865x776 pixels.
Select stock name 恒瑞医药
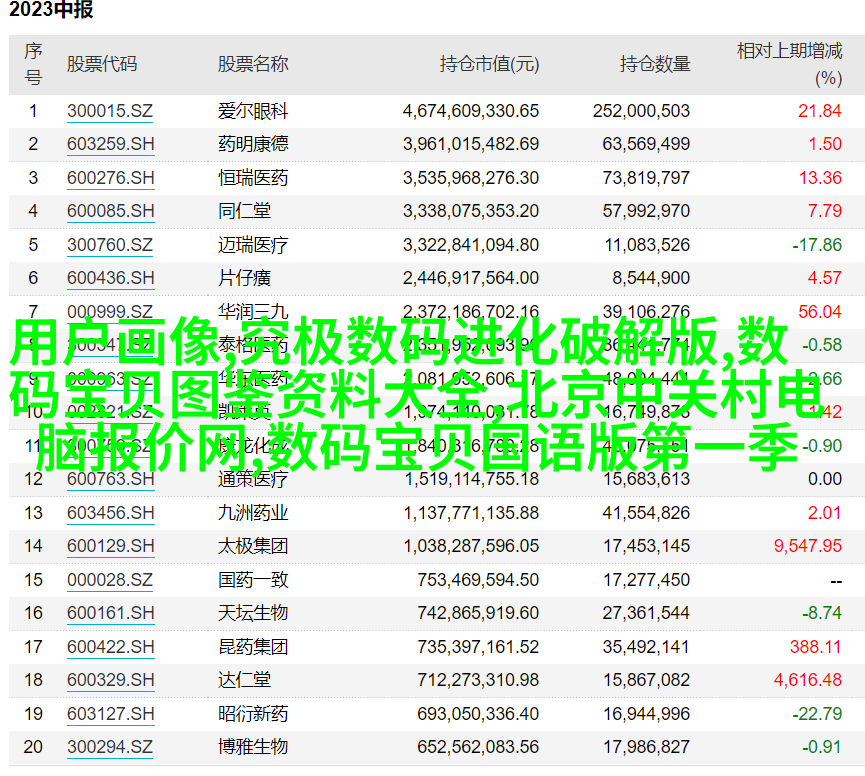[253, 178]
